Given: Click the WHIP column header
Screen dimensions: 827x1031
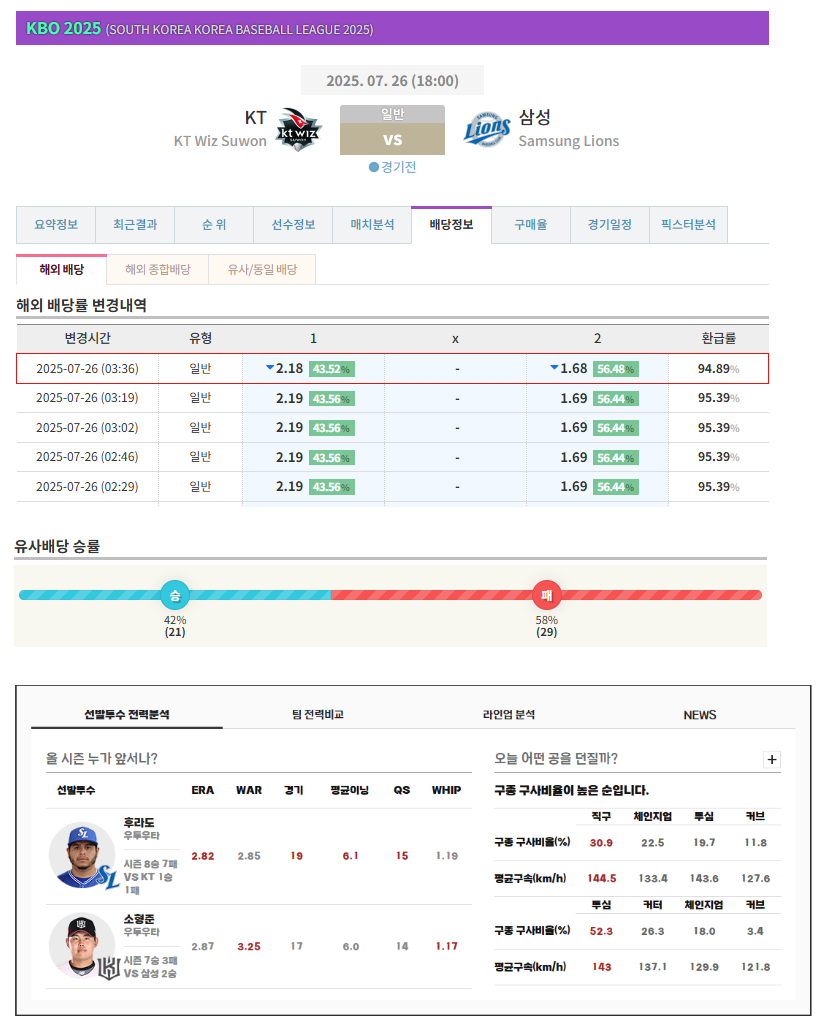Looking at the screenshot, I should pyautogui.click(x=446, y=790).
